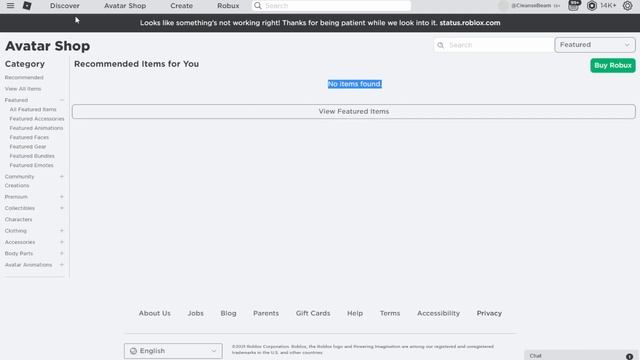Open the Accessibility footer link
Screen dimensions: 640x360
click(438, 313)
